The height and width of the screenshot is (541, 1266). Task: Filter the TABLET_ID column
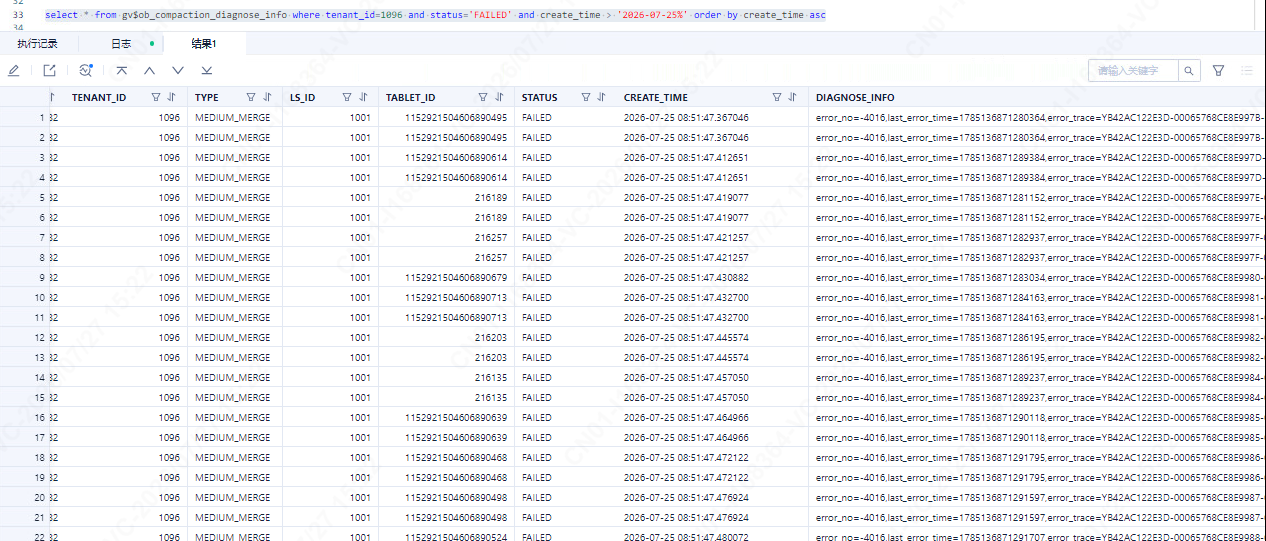coord(483,98)
